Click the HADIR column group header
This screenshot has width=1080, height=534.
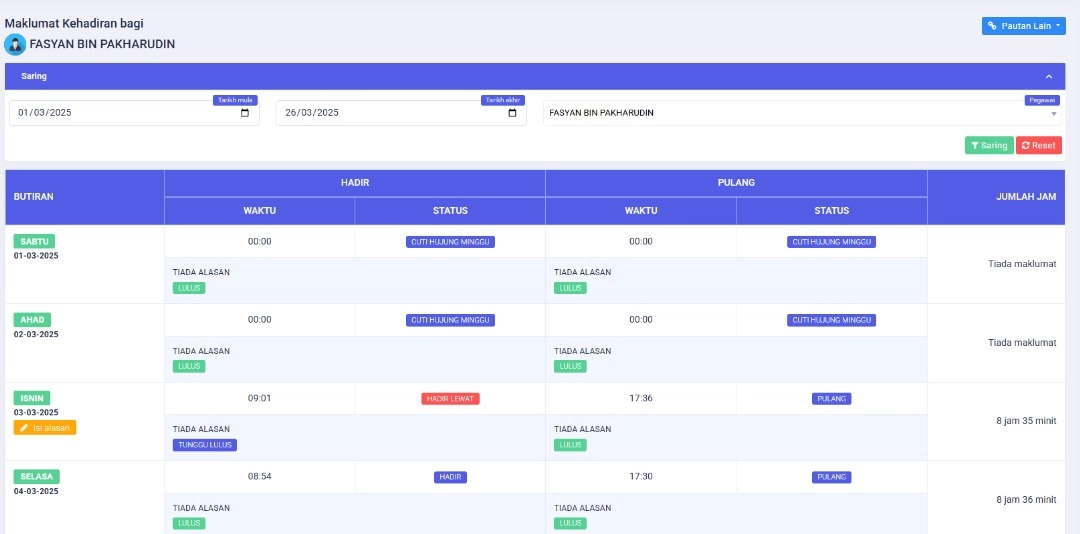coord(355,183)
